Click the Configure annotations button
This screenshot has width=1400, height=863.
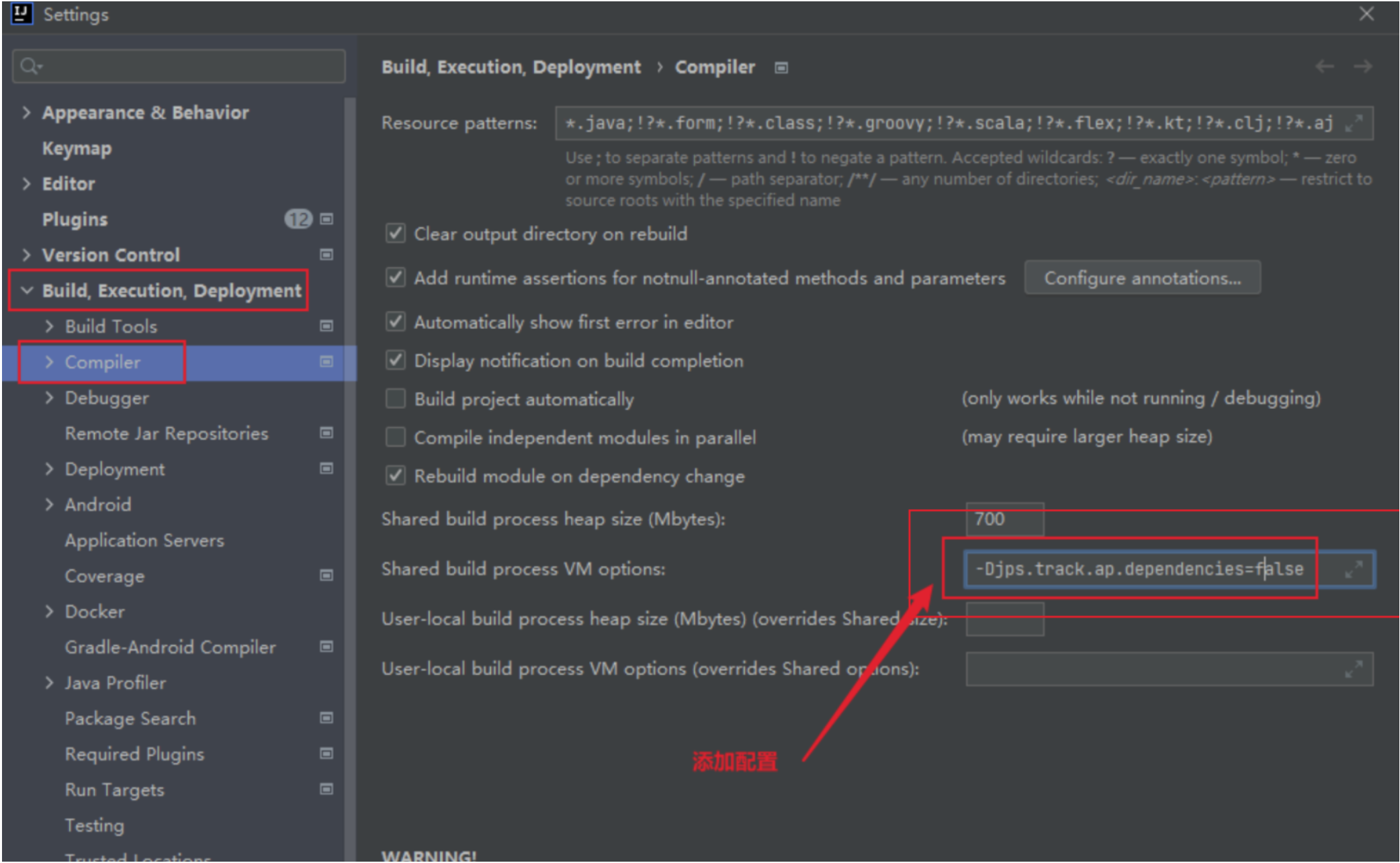(1141, 278)
